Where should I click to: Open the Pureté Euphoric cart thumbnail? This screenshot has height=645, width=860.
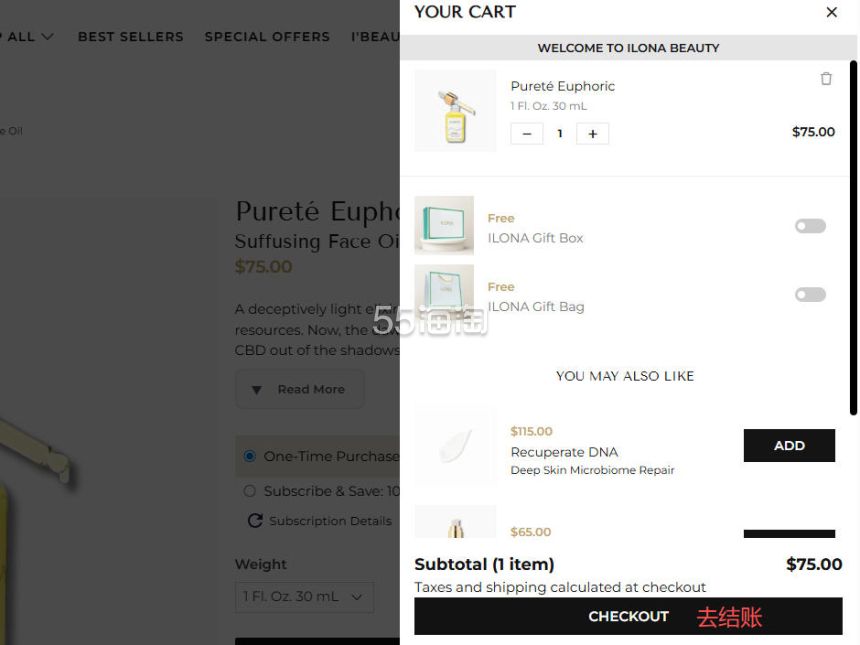455,111
